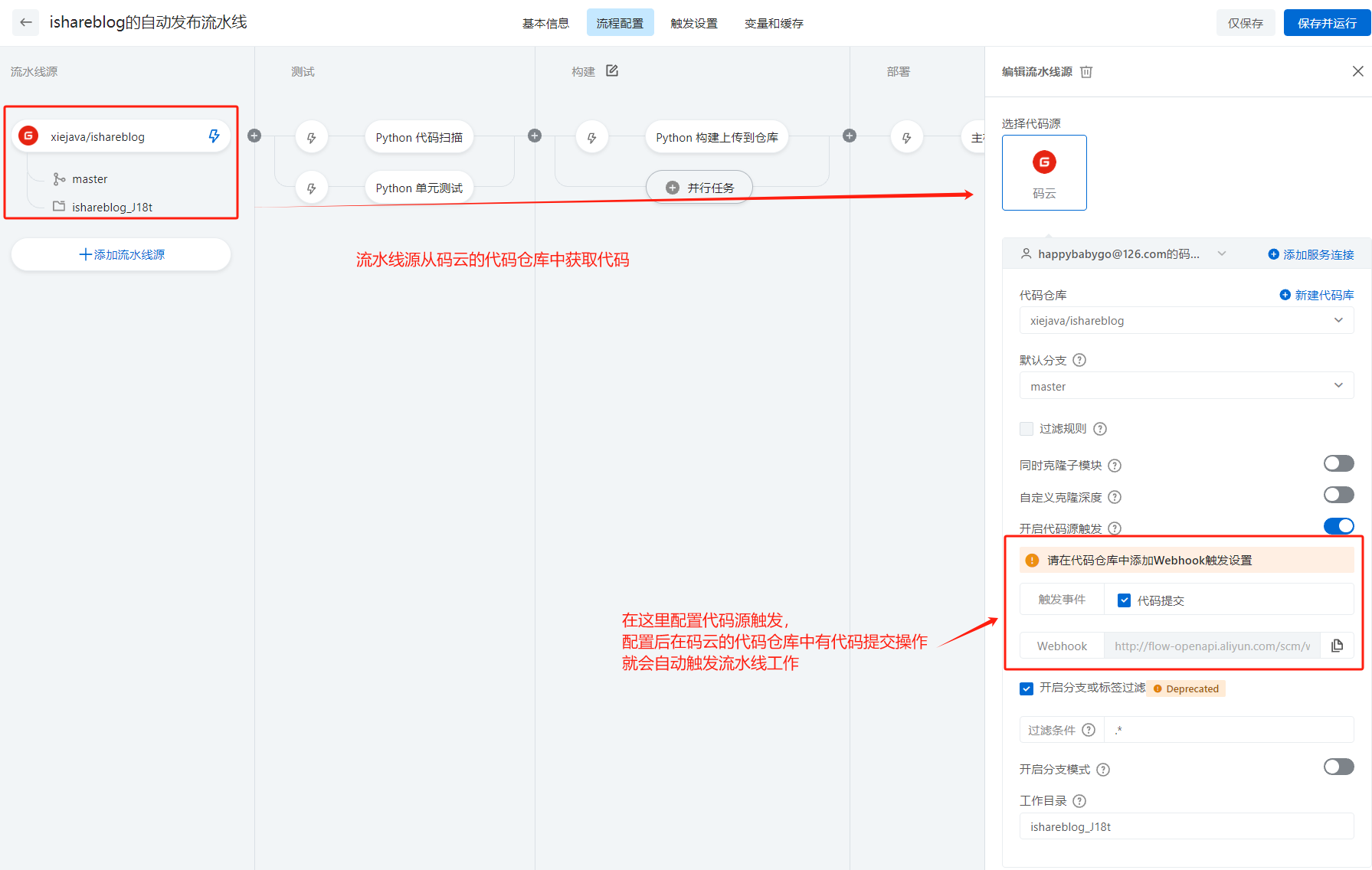Click the back arrow beside the pipeline title
Screen dimensions: 1372x870
(25, 22)
